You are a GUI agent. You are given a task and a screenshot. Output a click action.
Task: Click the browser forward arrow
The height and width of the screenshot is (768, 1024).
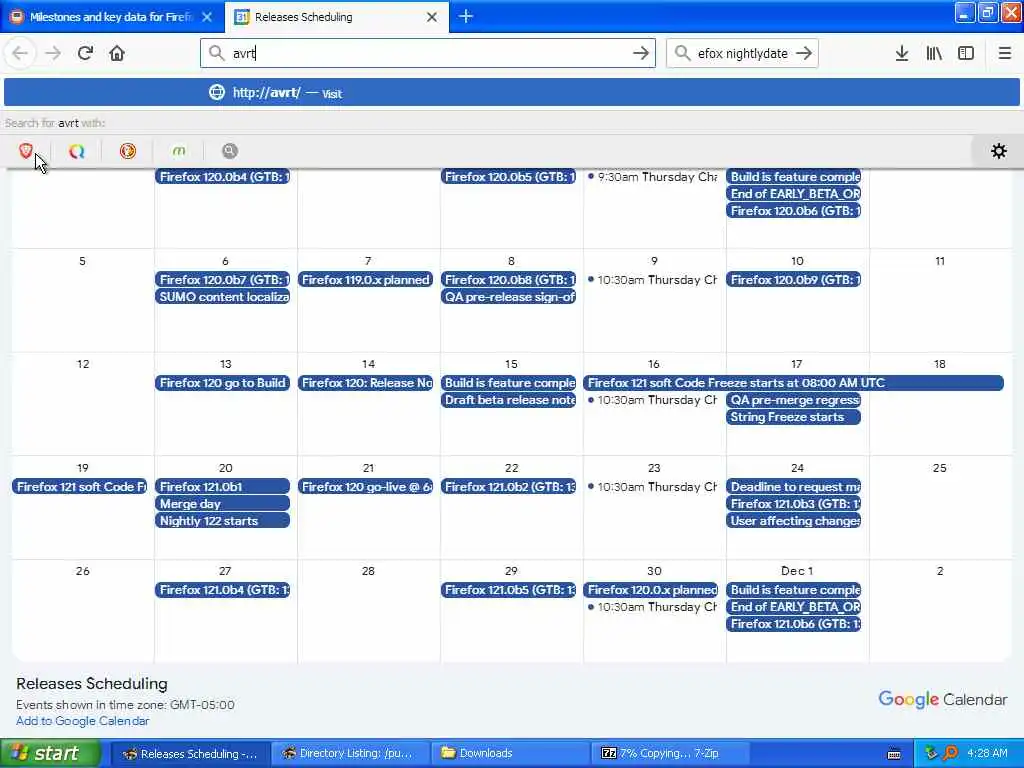[x=53, y=53]
